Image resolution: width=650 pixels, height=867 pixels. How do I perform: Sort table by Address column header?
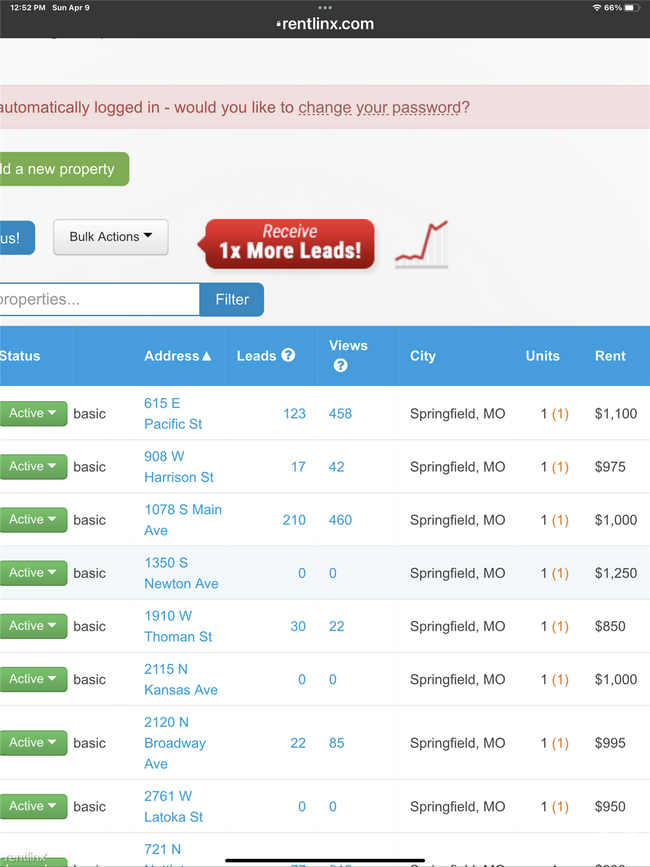tap(177, 356)
